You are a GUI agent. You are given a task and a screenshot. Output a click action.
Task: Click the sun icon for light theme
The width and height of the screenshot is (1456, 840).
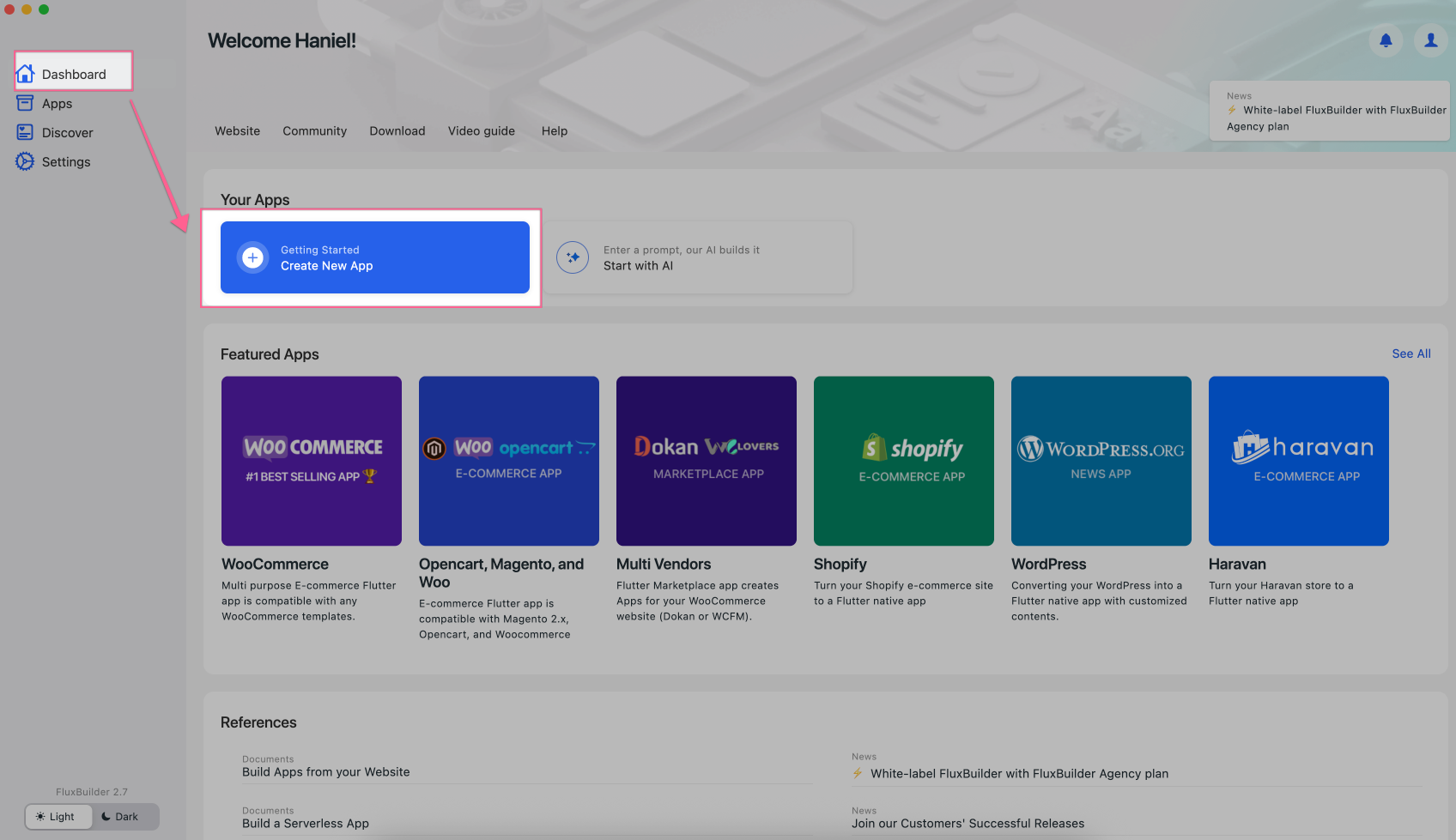(x=40, y=817)
